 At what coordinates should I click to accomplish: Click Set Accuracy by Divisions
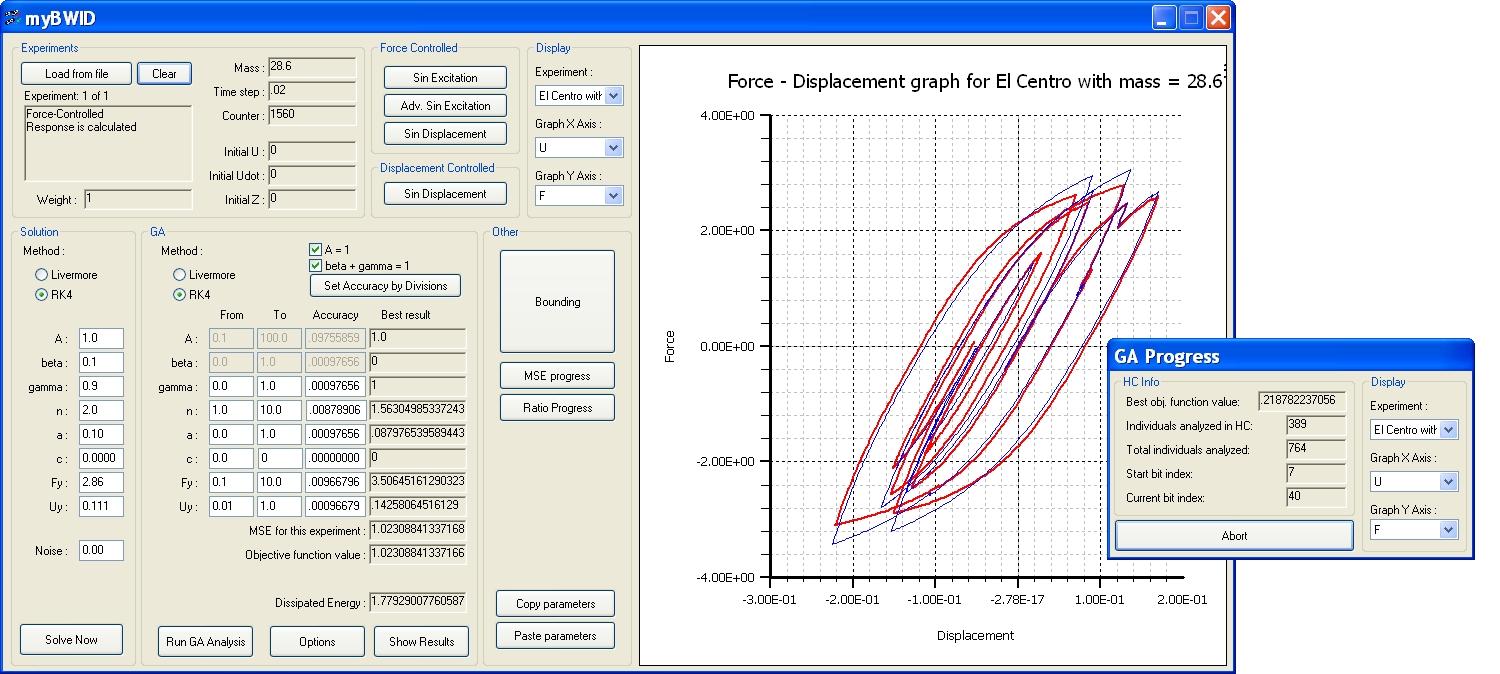tap(386, 286)
